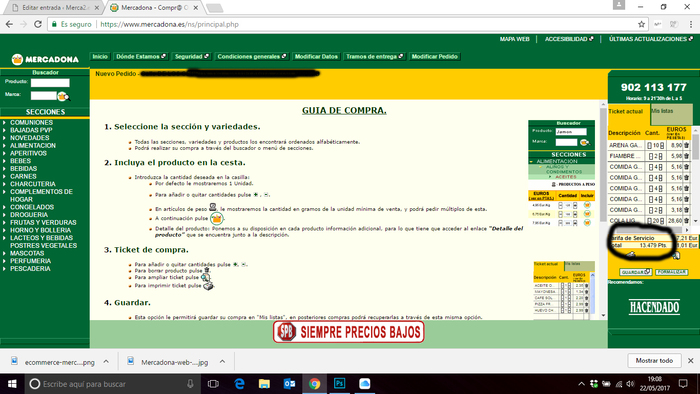Delete ARENA GA item with trash icon
The width and height of the screenshot is (700, 394).
686,145
